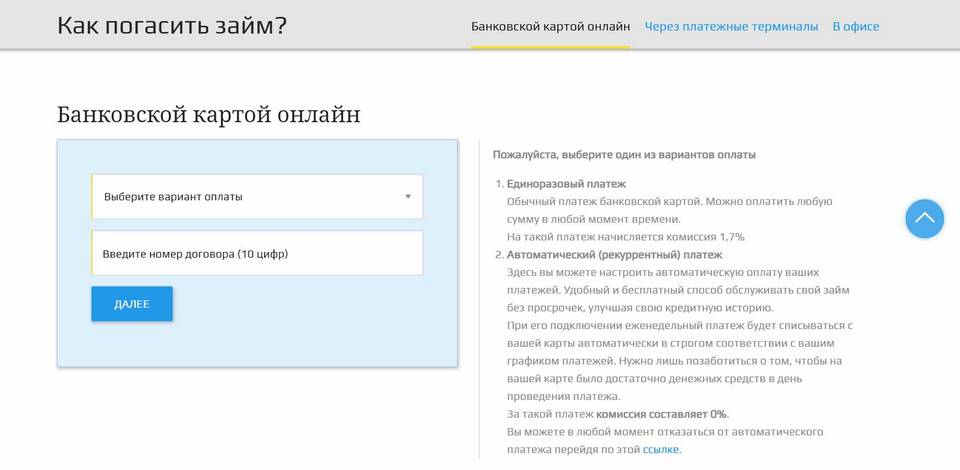
Task: Click the 'Банковской картой онлайн' section heading
Action: 208,114
